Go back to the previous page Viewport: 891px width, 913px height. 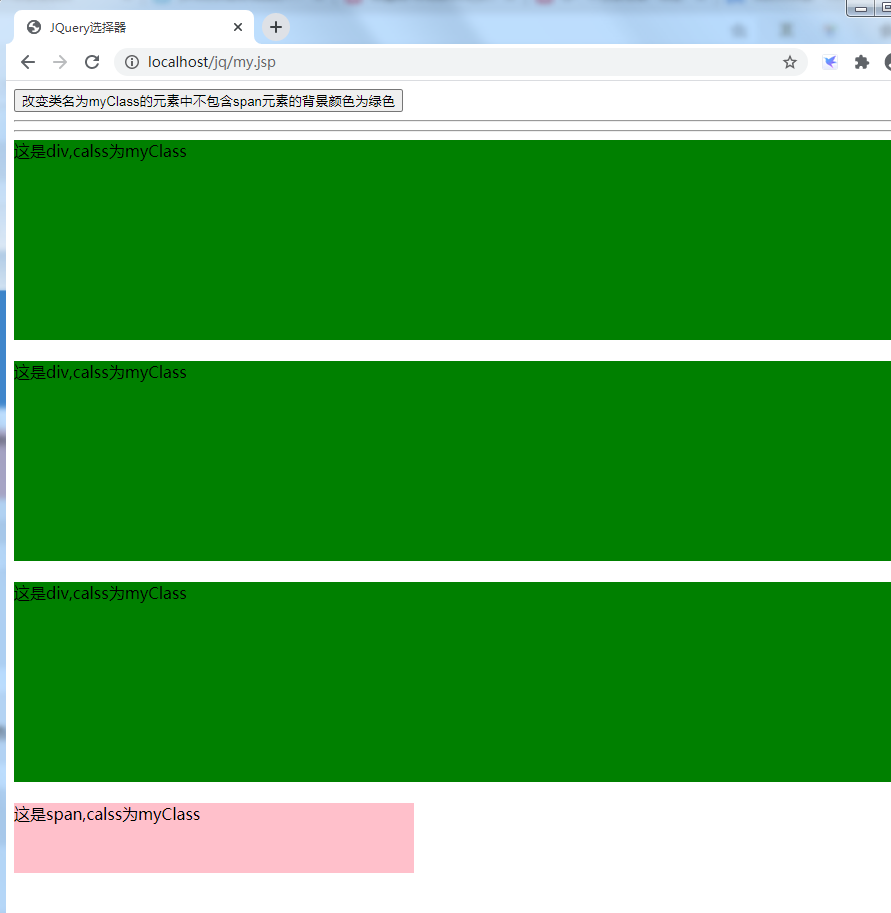[x=28, y=62]
